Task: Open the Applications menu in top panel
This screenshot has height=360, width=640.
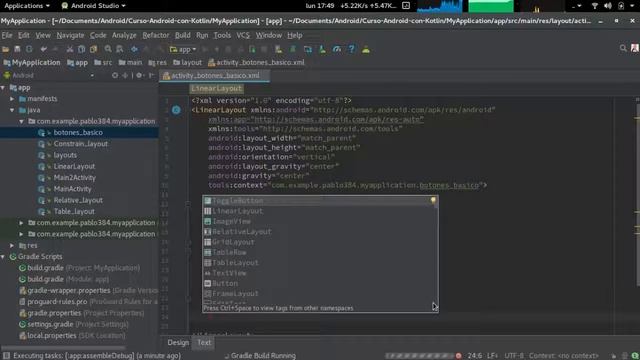Action: coord(27,6)
